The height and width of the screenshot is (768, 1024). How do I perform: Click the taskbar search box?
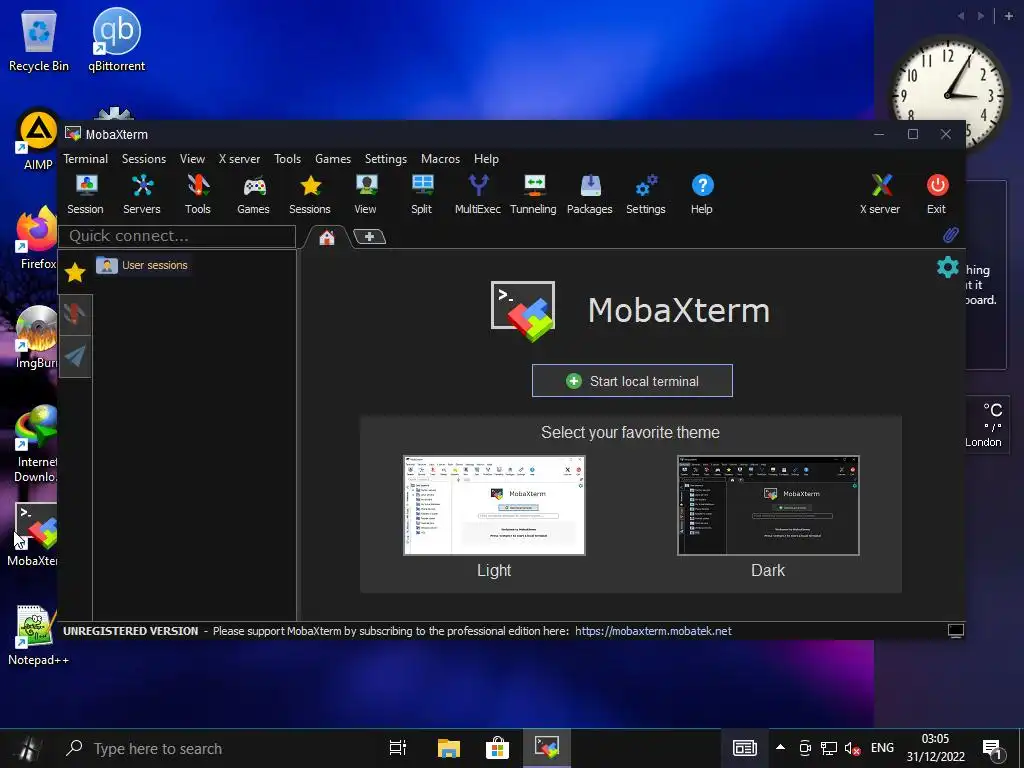(x=216, y=748)
